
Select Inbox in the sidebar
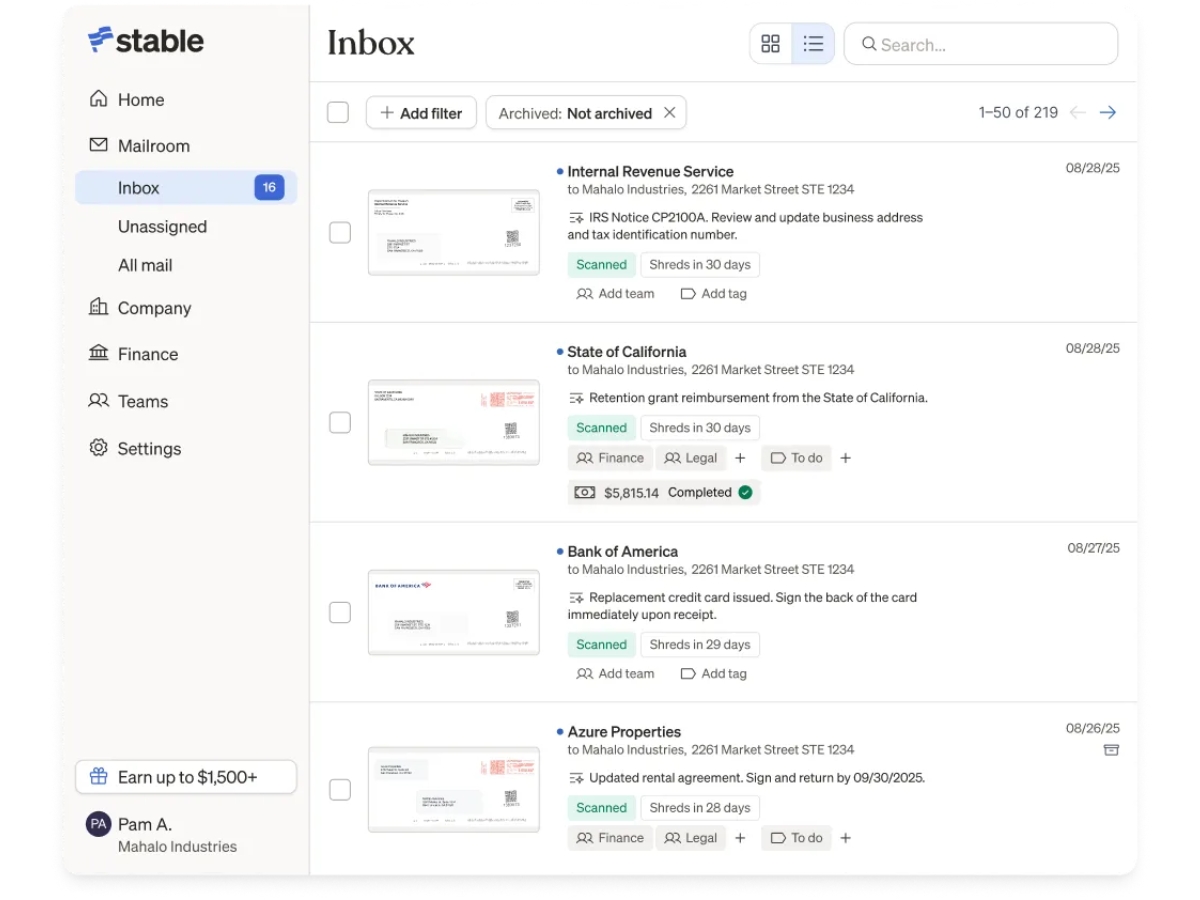186,188
